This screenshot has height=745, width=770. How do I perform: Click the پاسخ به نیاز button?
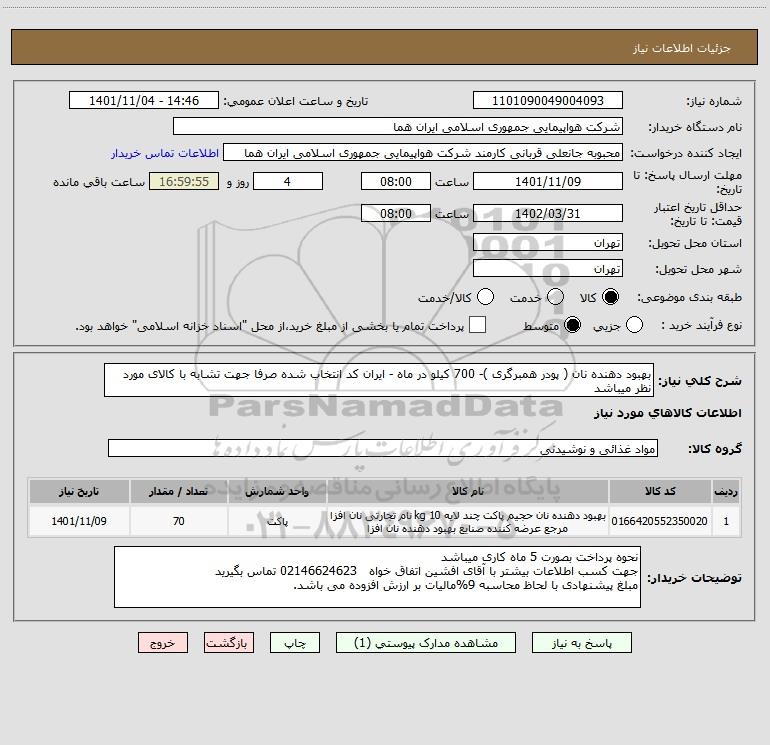click(582, 643)
